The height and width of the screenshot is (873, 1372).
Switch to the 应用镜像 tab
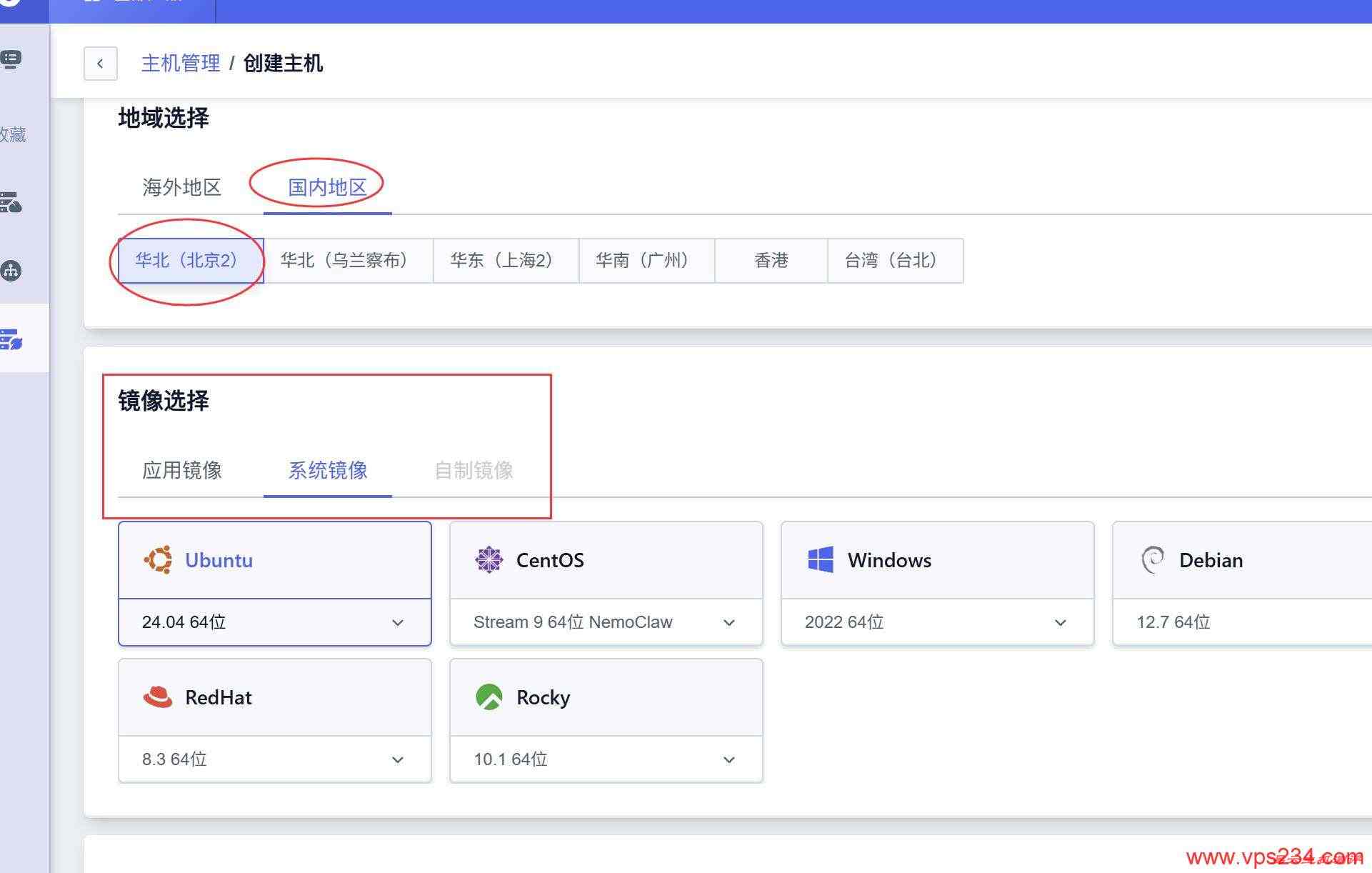[181, 470]
